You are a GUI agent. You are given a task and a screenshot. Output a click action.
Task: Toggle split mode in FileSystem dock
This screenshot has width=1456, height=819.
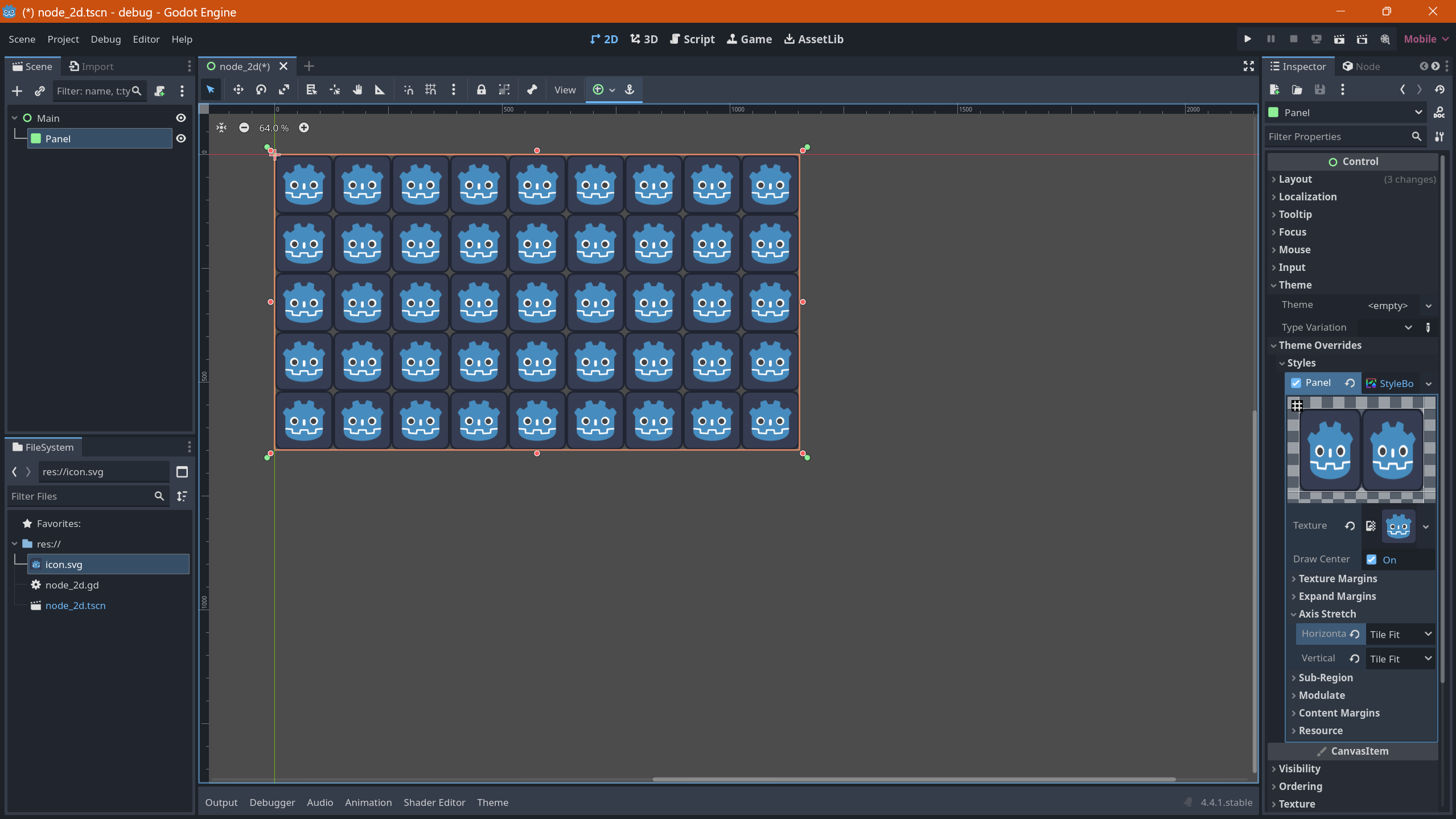tap(182, 472)
